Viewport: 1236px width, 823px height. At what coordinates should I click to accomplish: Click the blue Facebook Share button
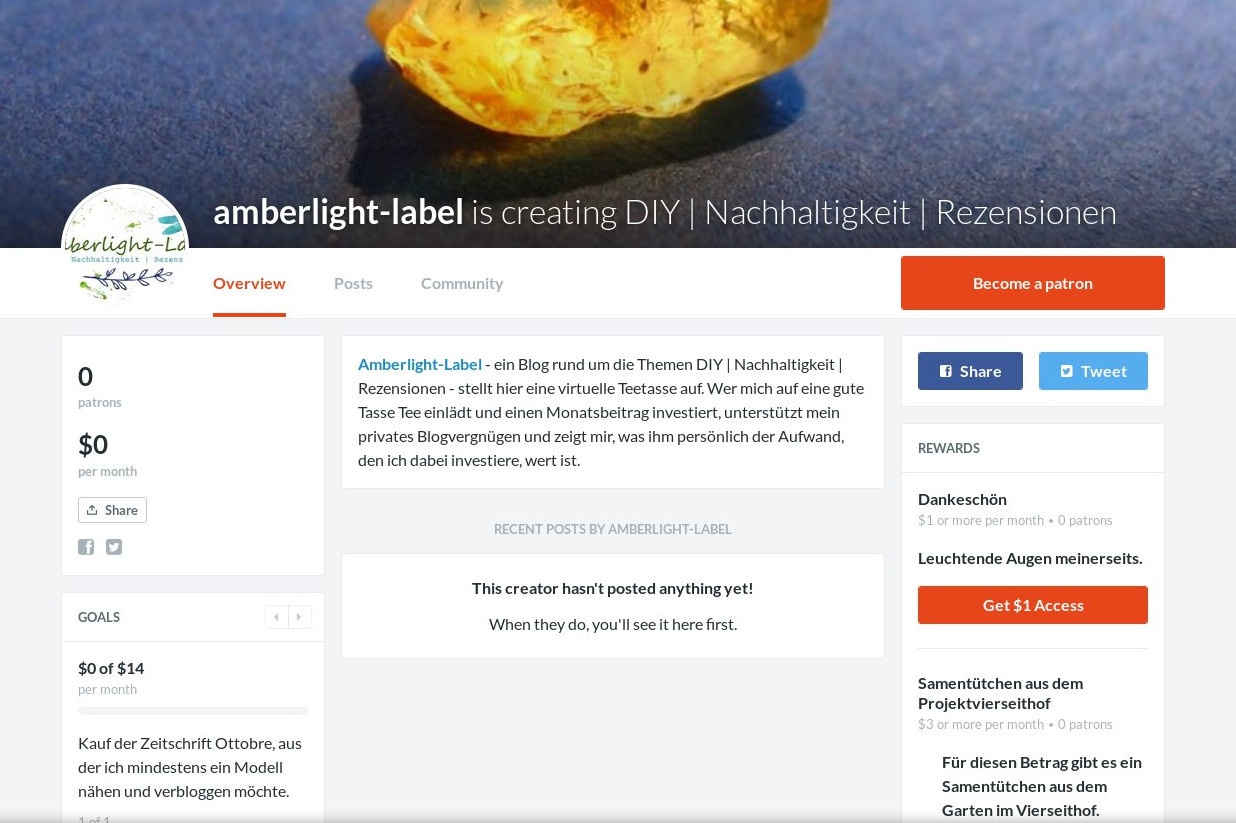(x=970, y=371)
